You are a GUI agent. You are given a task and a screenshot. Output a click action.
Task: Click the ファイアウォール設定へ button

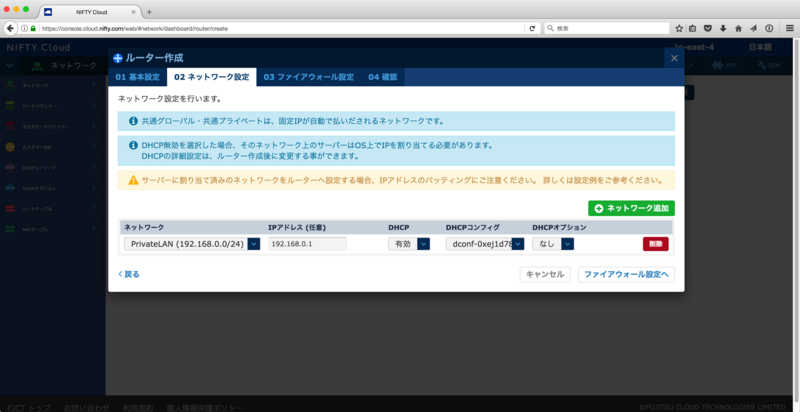[x=626, y=274]
